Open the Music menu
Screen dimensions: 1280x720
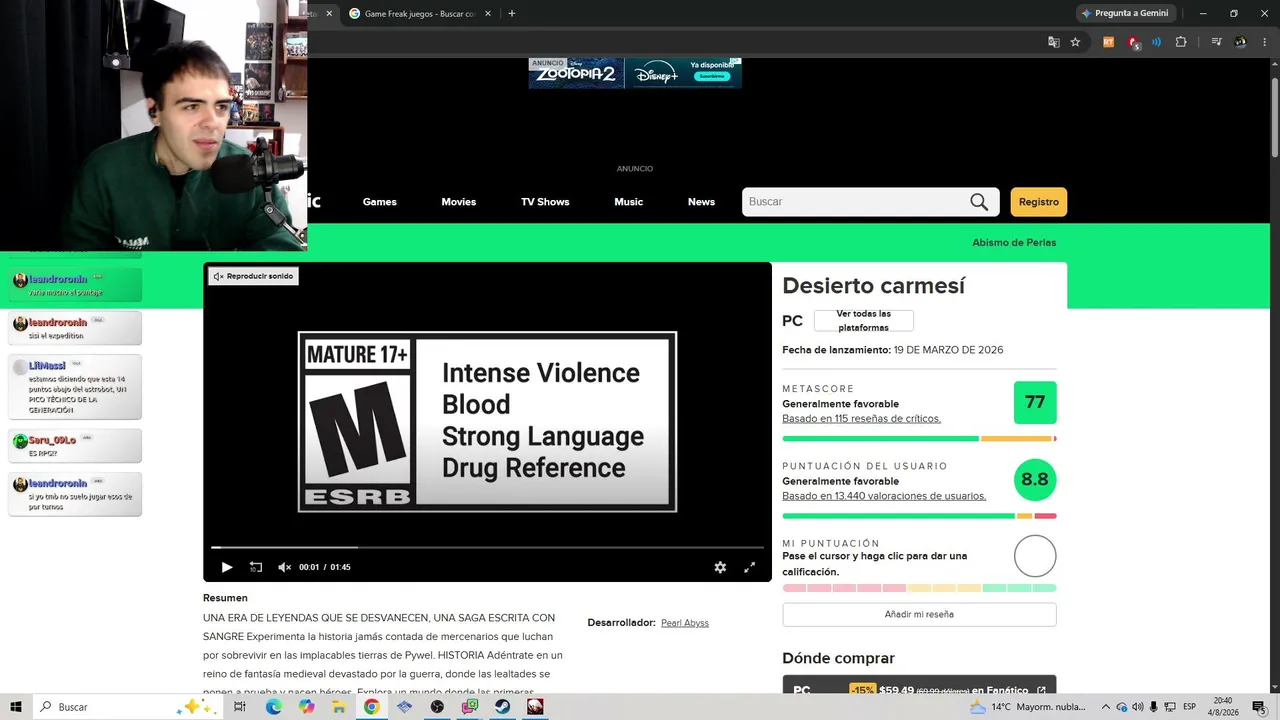coord(629,202)
